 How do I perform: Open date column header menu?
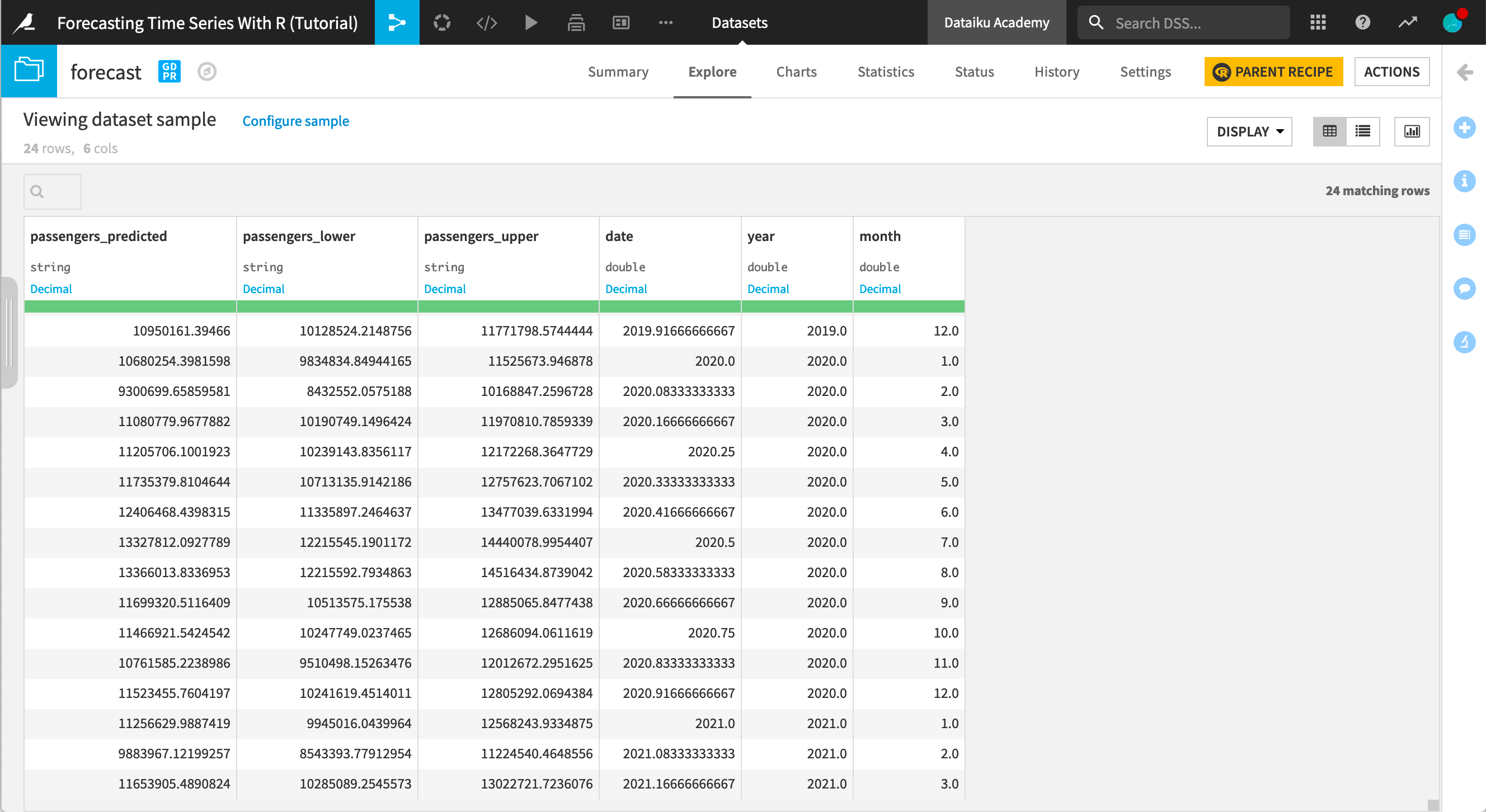619,236
